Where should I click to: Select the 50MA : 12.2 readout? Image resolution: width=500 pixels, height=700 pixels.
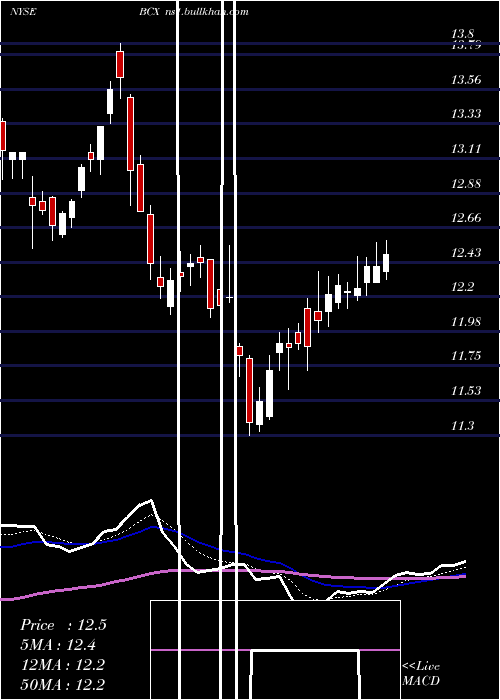[62, 685]
